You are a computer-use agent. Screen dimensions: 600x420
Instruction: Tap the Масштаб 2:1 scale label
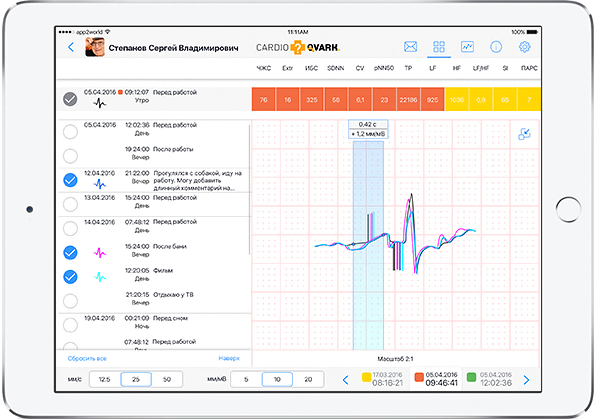coord(395,359)
